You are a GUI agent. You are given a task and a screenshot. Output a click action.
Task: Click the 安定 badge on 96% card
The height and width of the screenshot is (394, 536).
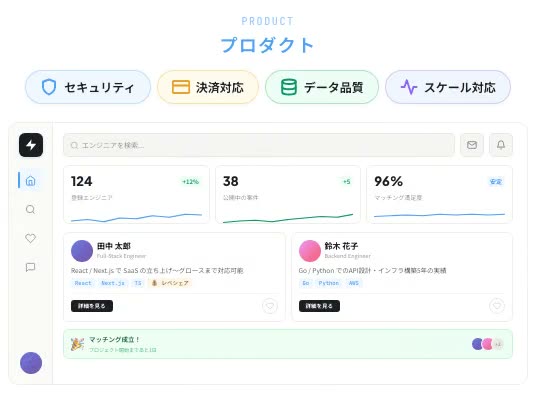tap(496, 181)
